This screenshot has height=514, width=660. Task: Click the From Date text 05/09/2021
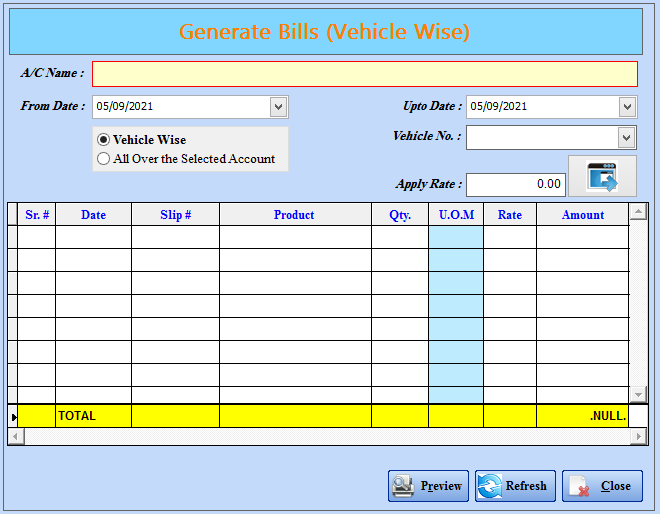point(125,107)
